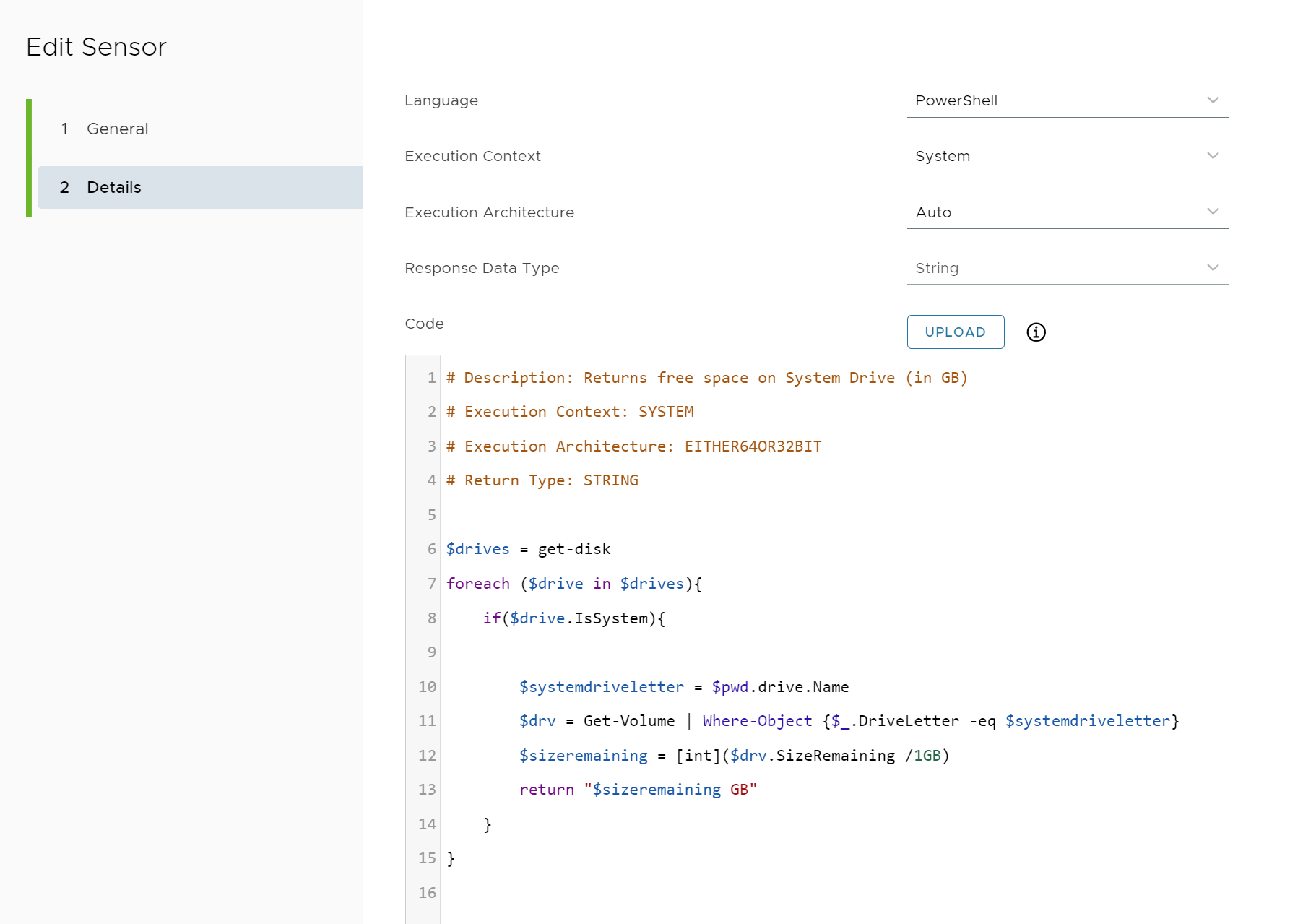
Task: Select the Details step in the sidebar
Action: pos(114,187)
